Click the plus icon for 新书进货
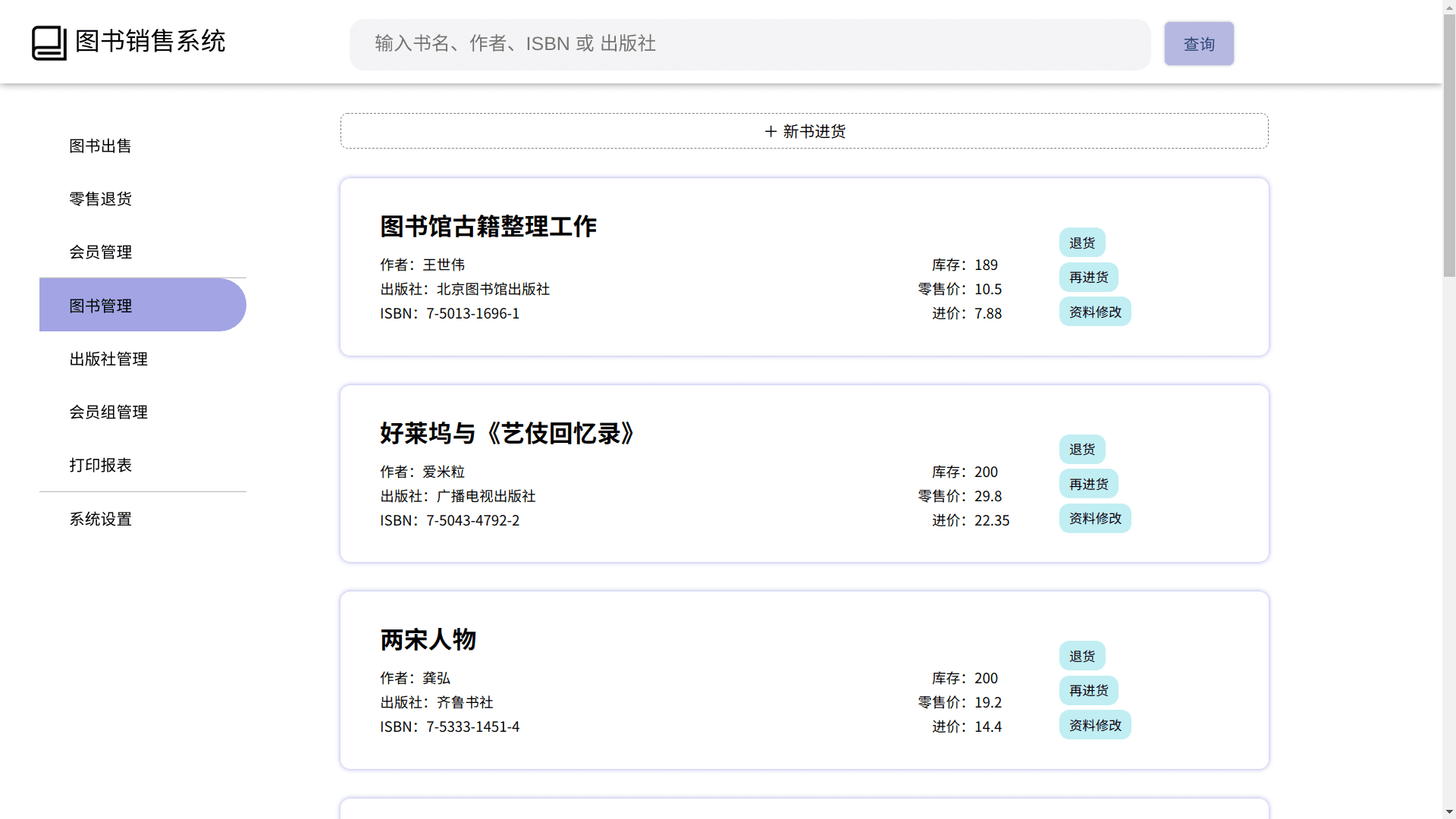Viewport: 1456px width, 819px height. point(770,131)
